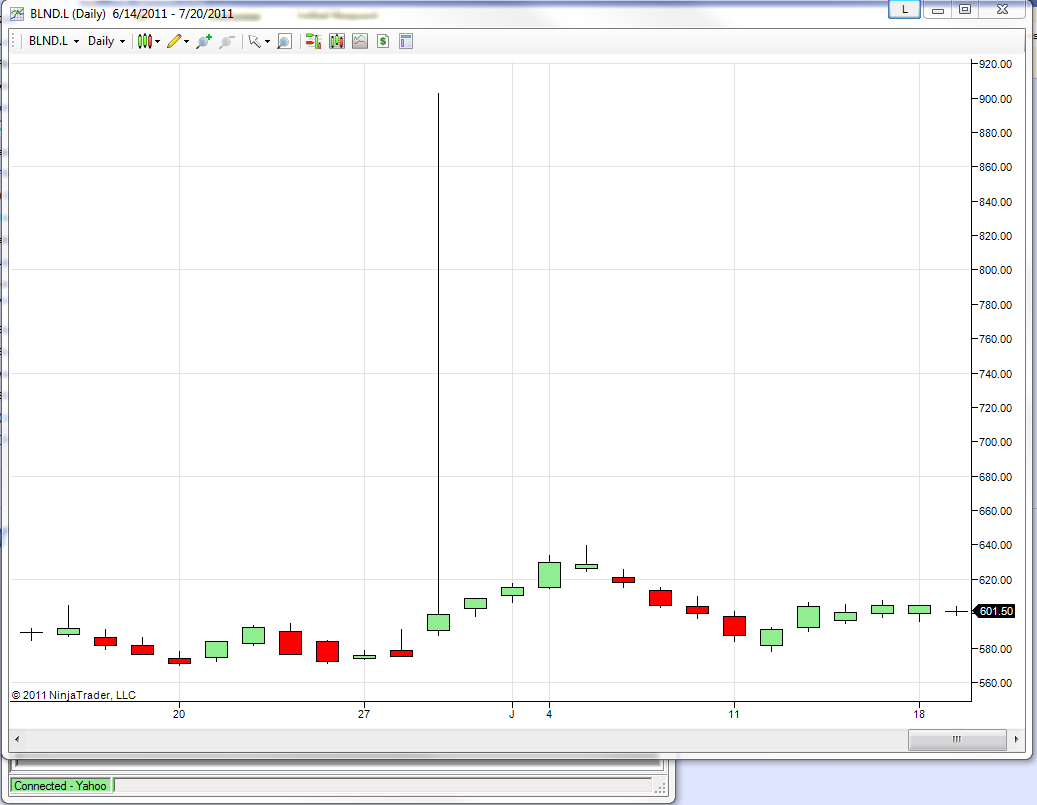Click the date label 20 on time axis

(x=179, y=714)
